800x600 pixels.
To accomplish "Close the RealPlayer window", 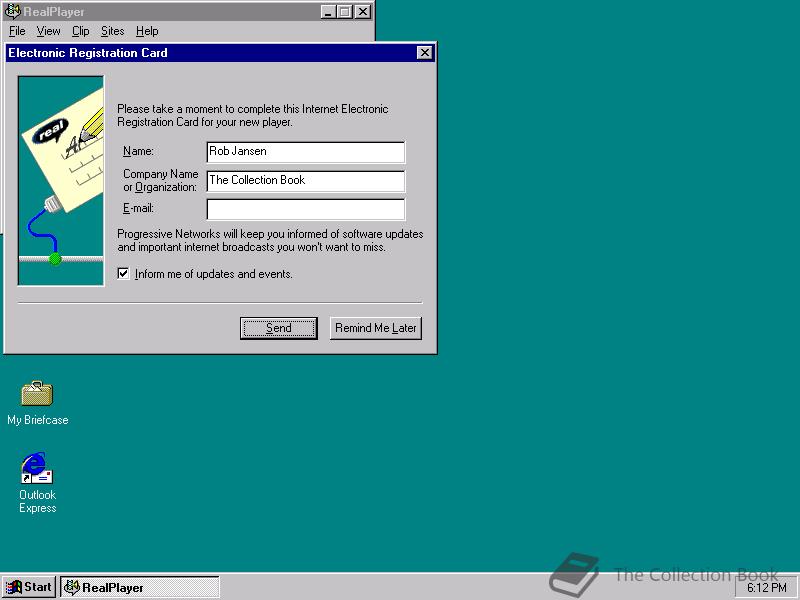I will pyautogui.click(x=362, y=12).
